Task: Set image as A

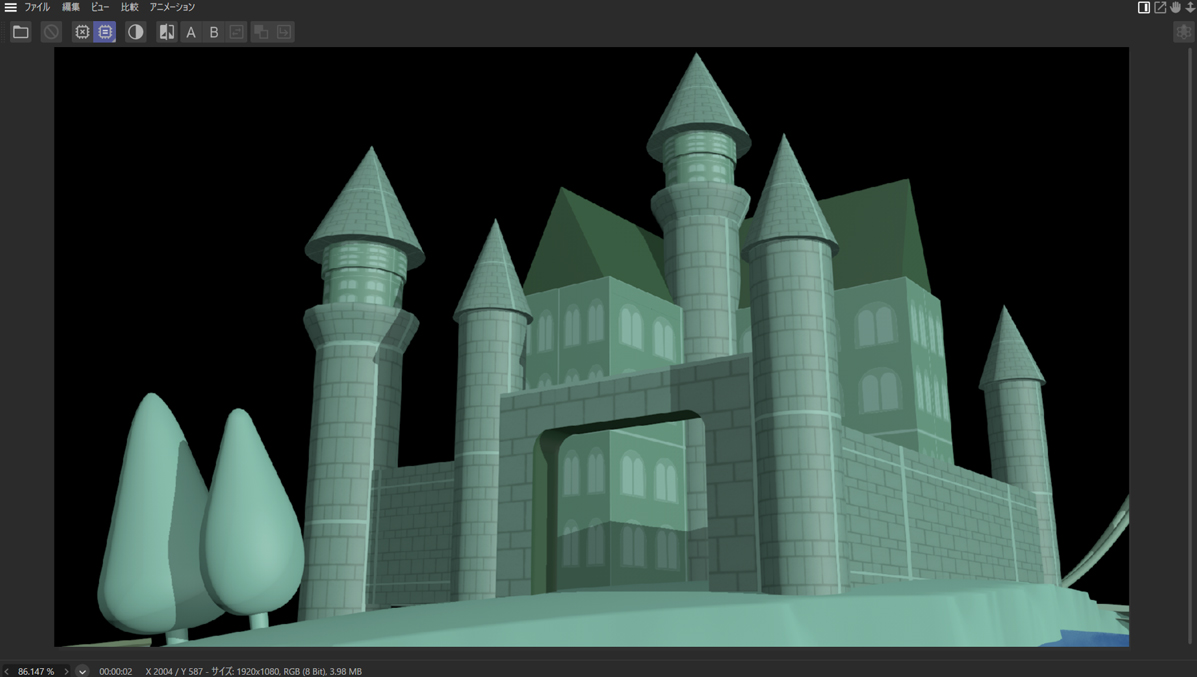Action: point(191,32)
